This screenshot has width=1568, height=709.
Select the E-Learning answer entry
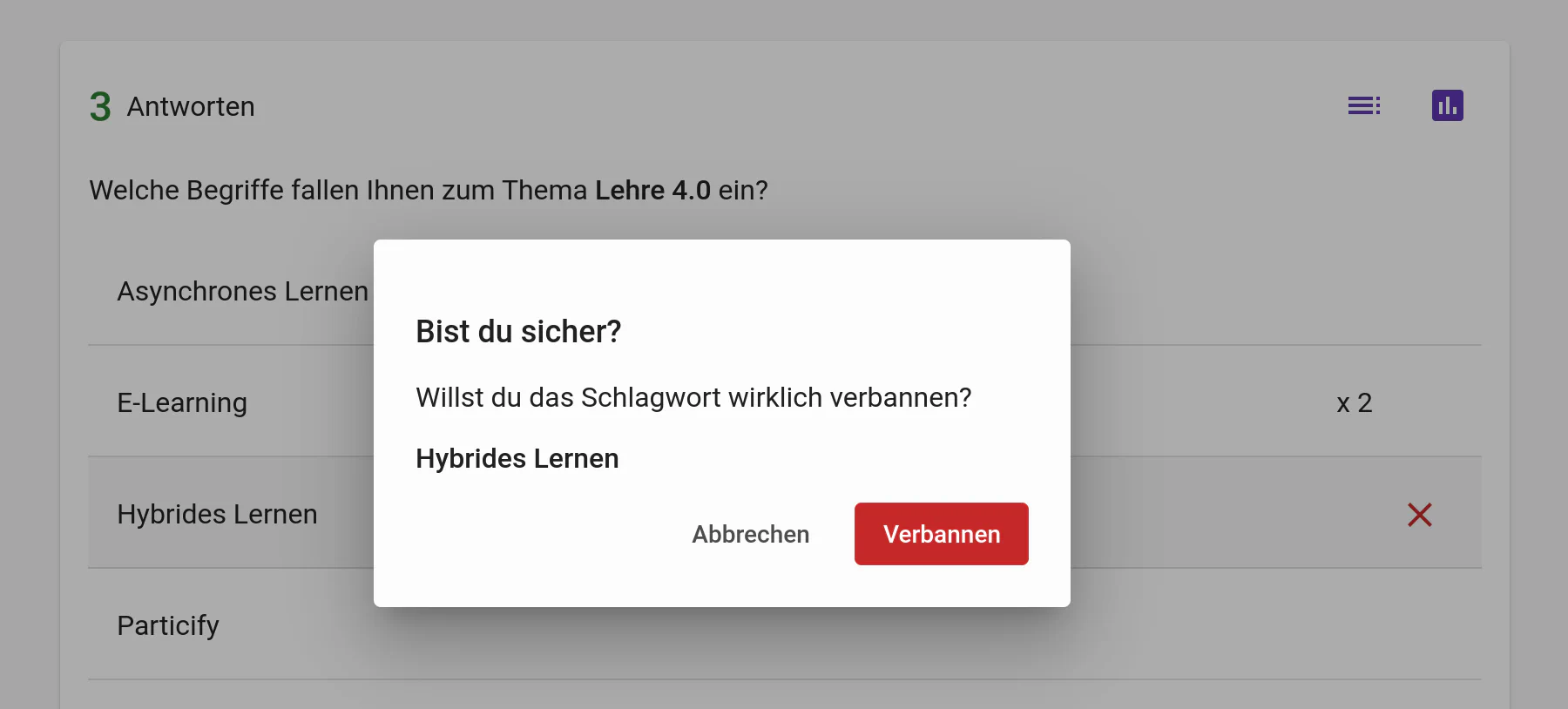click(182, 402)
